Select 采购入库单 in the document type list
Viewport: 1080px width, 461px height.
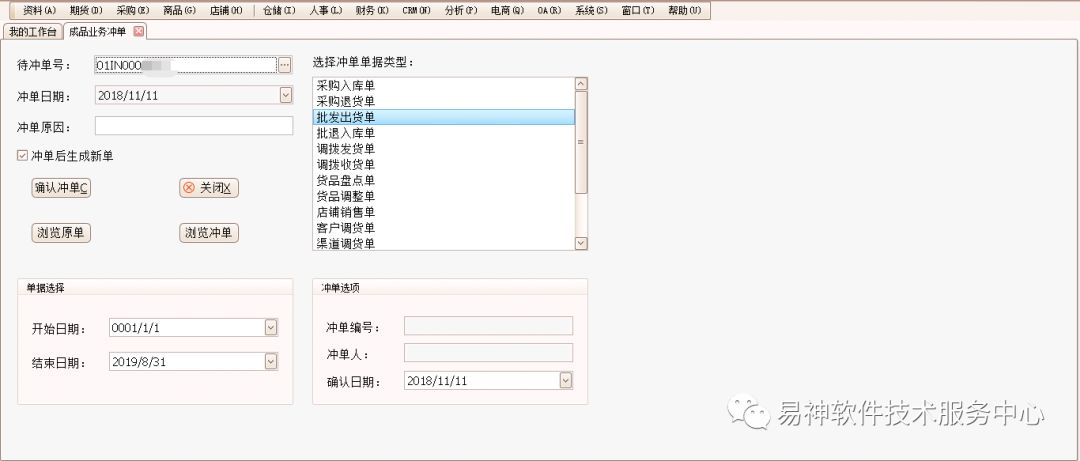345,86
